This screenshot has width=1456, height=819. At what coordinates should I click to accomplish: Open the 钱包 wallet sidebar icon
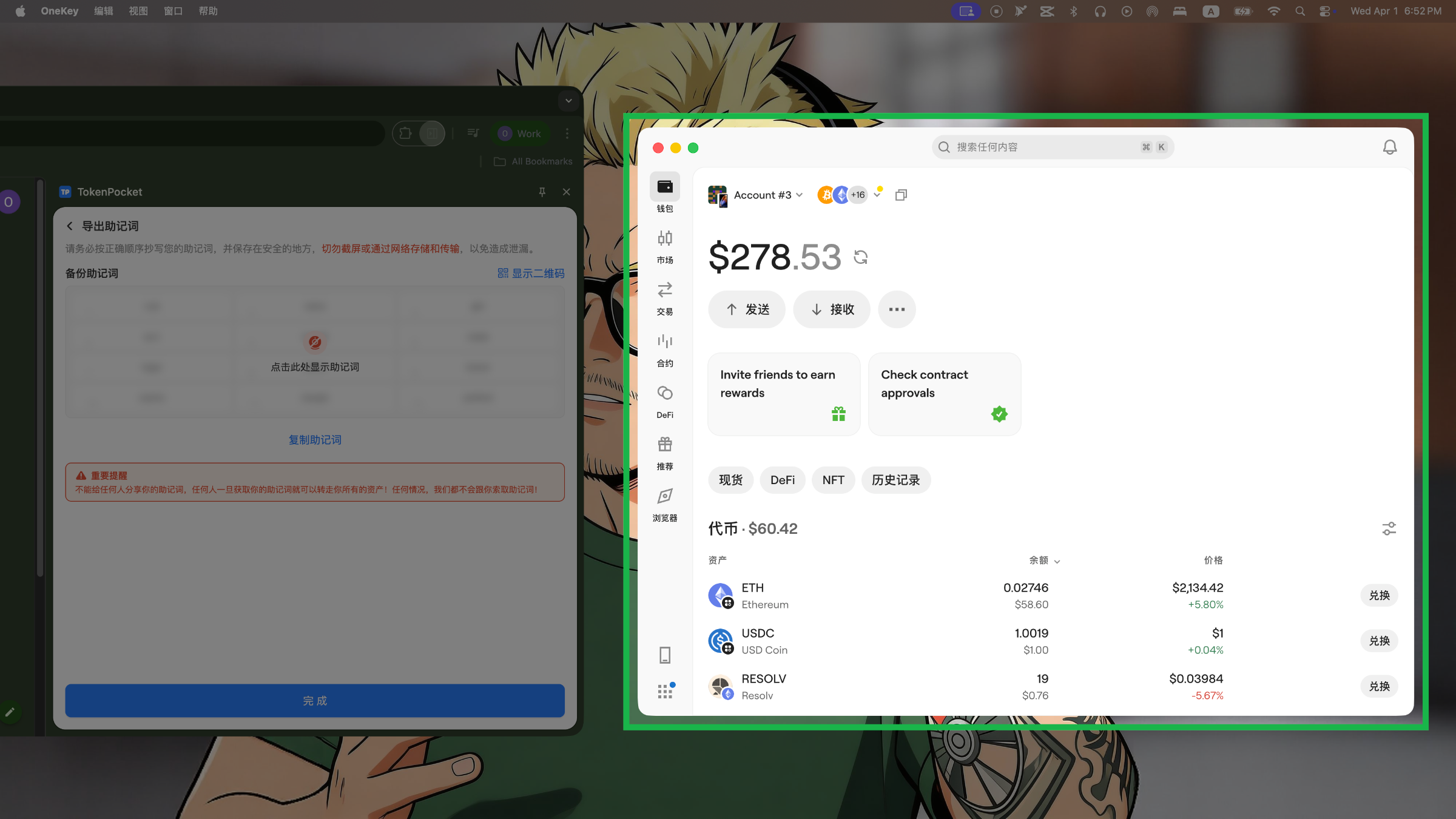point(665,187)
